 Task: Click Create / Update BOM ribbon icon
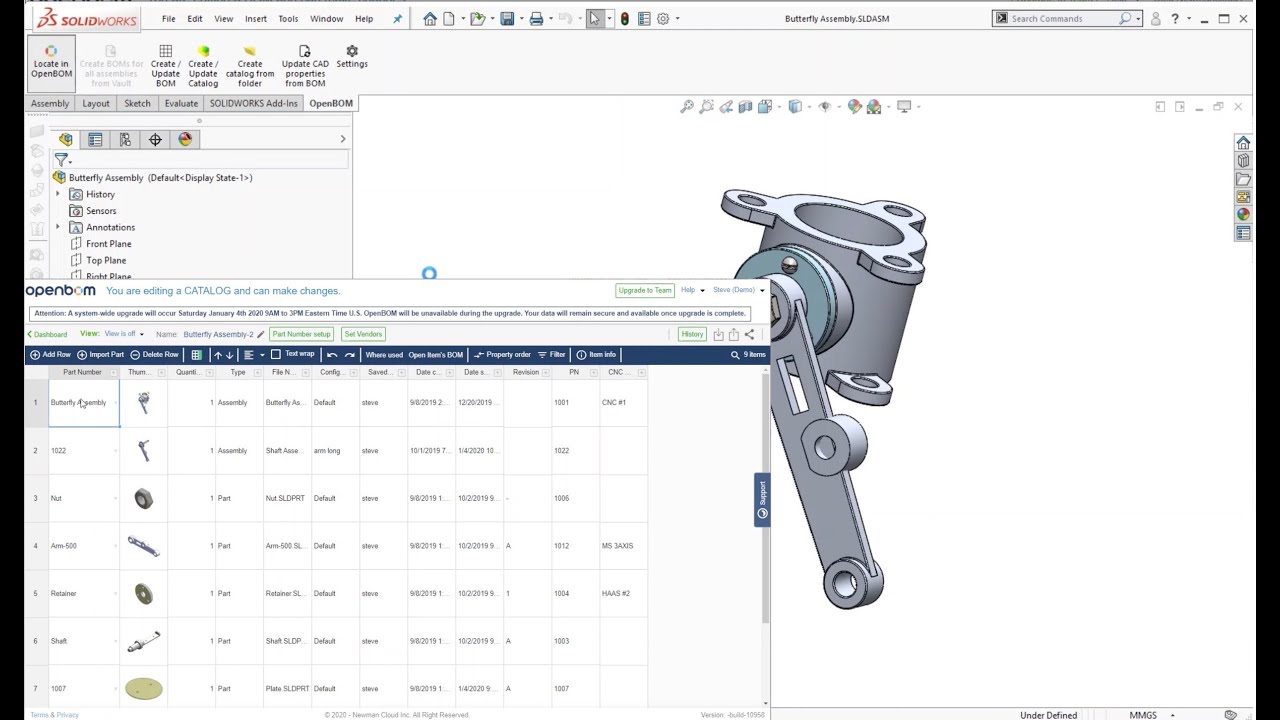(x=165, y=66)
